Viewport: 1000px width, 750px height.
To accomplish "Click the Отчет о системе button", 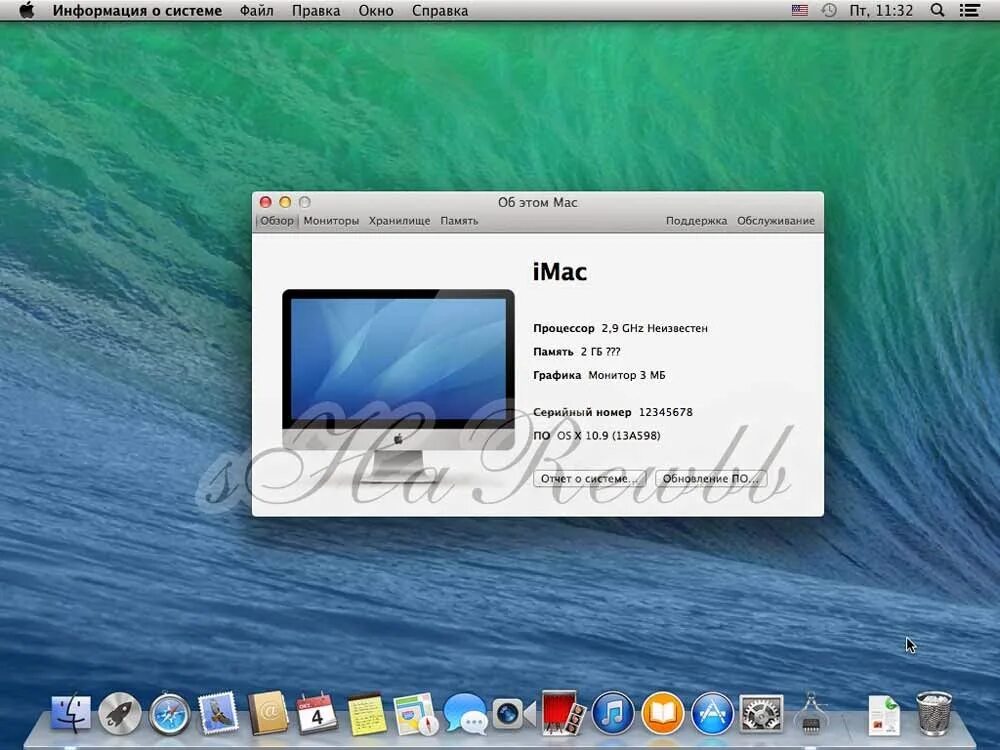I will tap(589, 478).
